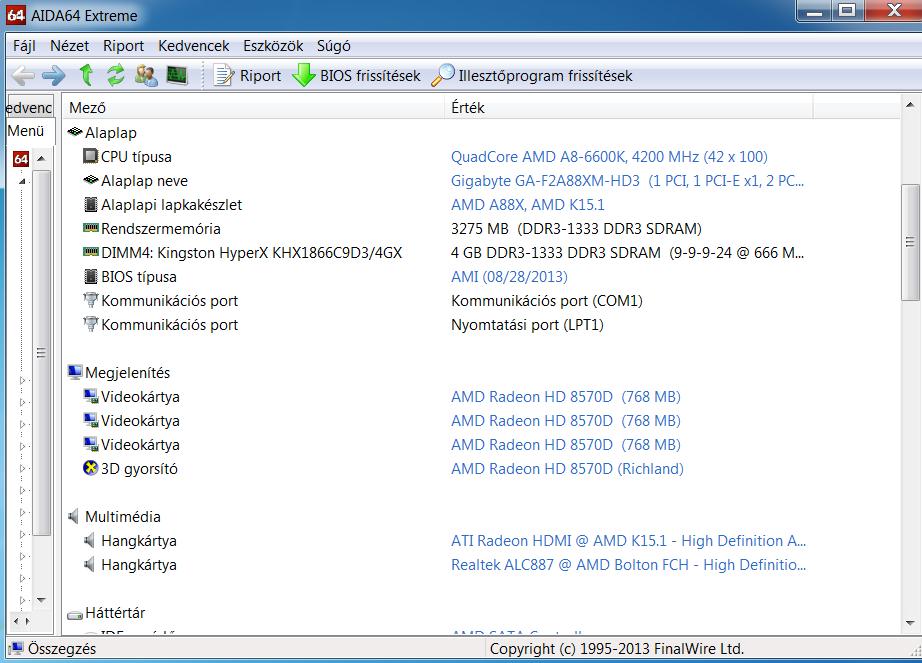This screenshot has height=663, width=922.
Task: Click the Alaplapi lapkakészlet icon
Action: [x=91, y=204]
